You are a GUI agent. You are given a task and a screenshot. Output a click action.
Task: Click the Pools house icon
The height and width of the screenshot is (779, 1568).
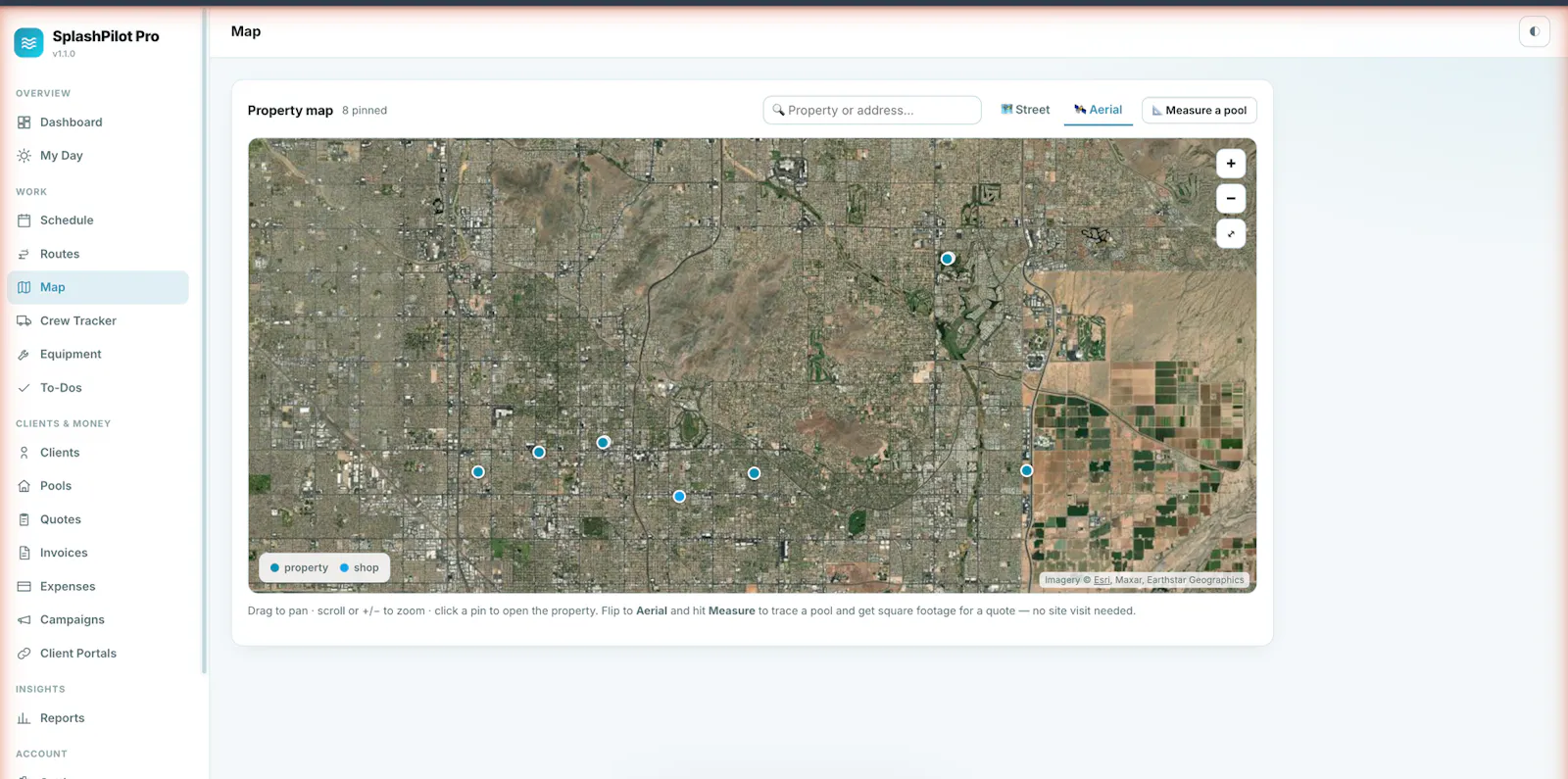click(24, 486)
